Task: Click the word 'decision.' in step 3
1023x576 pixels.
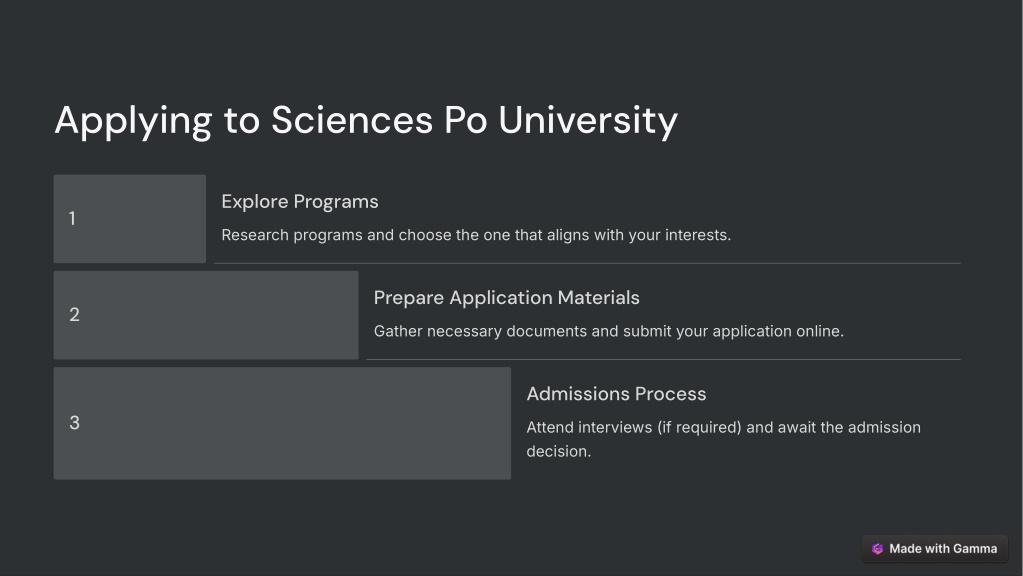Action: click(x=558, y=451)
